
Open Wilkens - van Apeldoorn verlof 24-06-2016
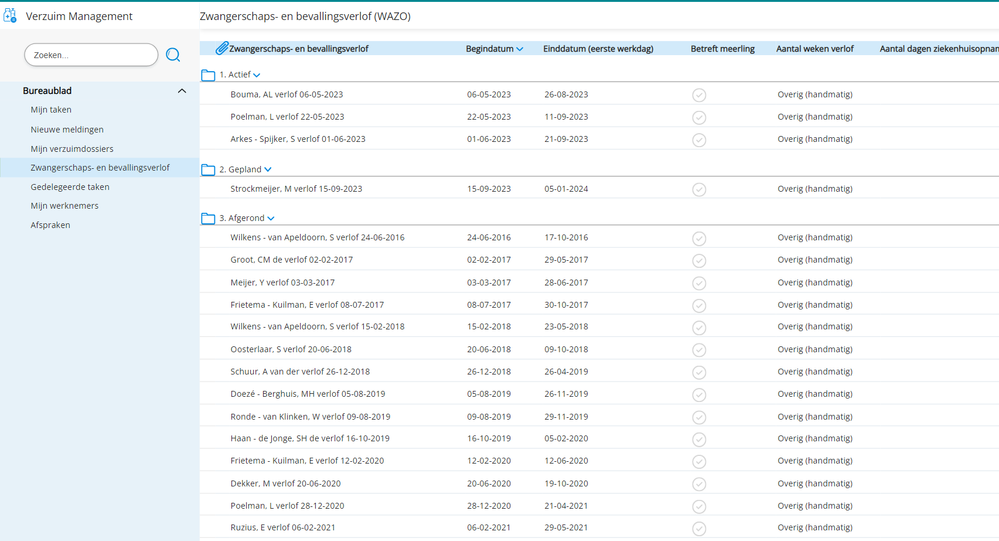pos(317,237)
